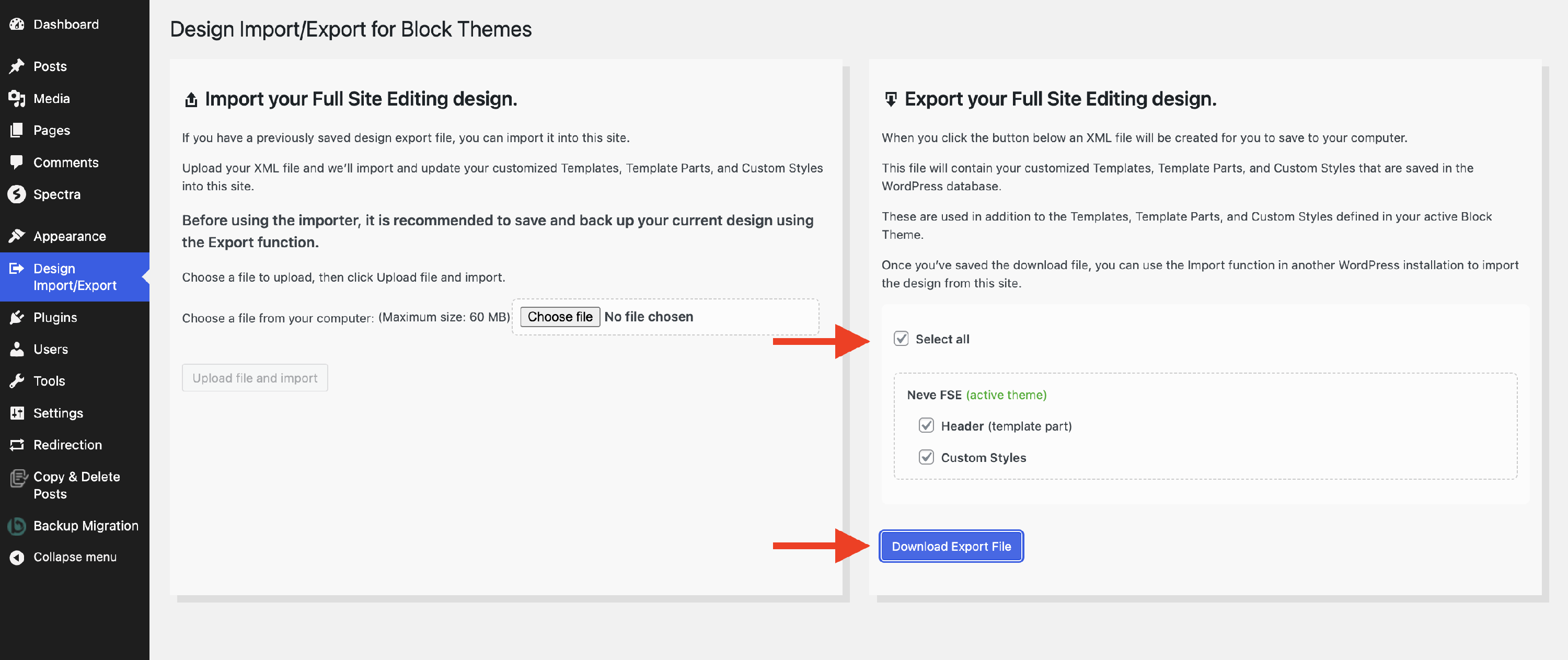Click Upload file and import button
Image resolution: width=1568 pixels, height=660 pixels.
pyautogui.click(x=255, y=378)
